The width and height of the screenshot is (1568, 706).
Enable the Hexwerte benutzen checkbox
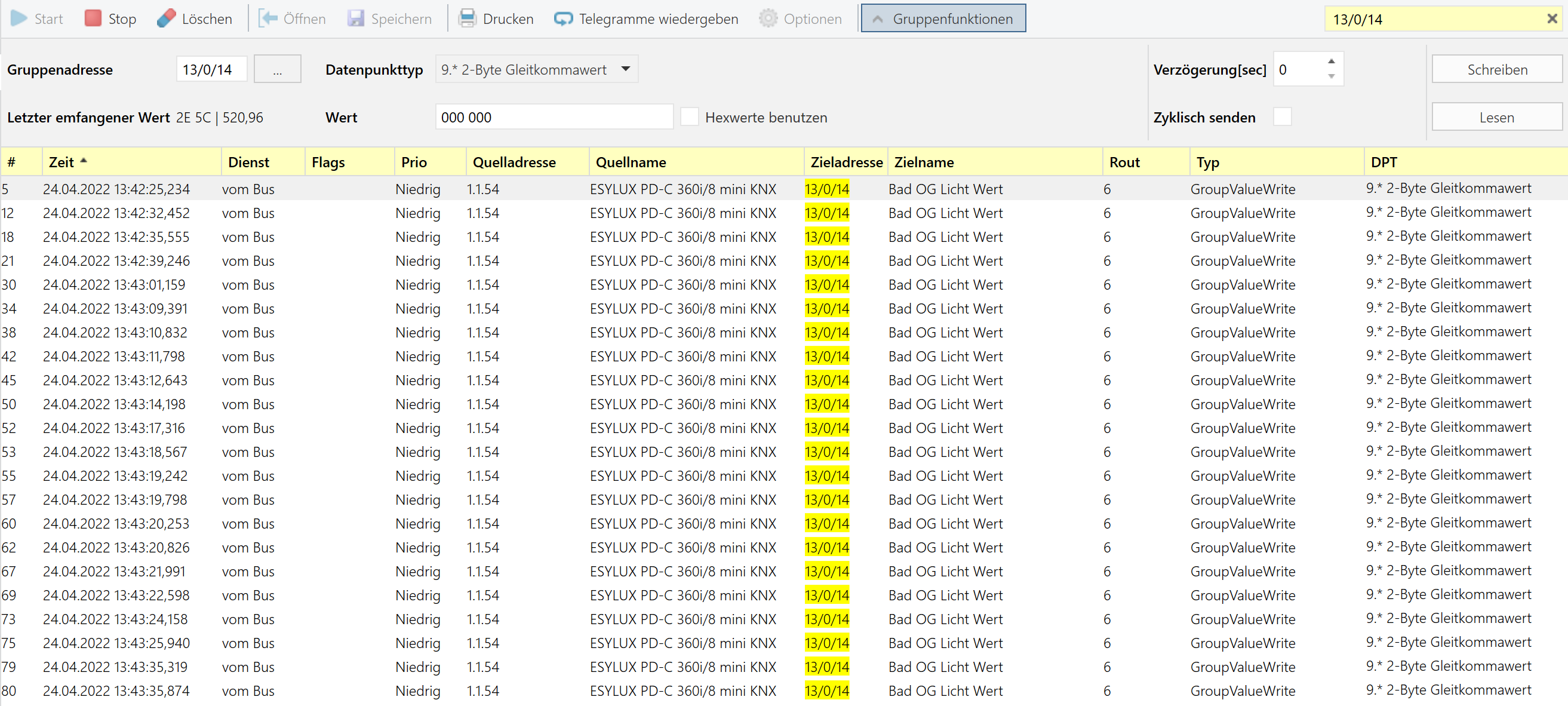click(689, 117)
